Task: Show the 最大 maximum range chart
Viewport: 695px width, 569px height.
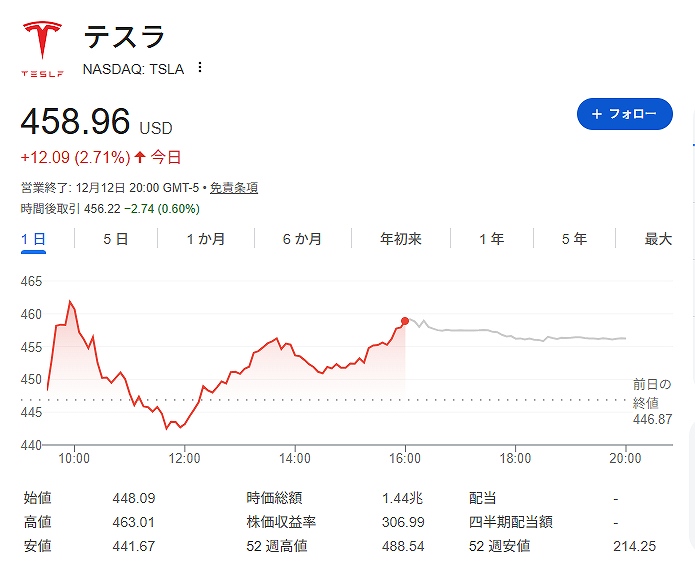Action: point(658,239)
